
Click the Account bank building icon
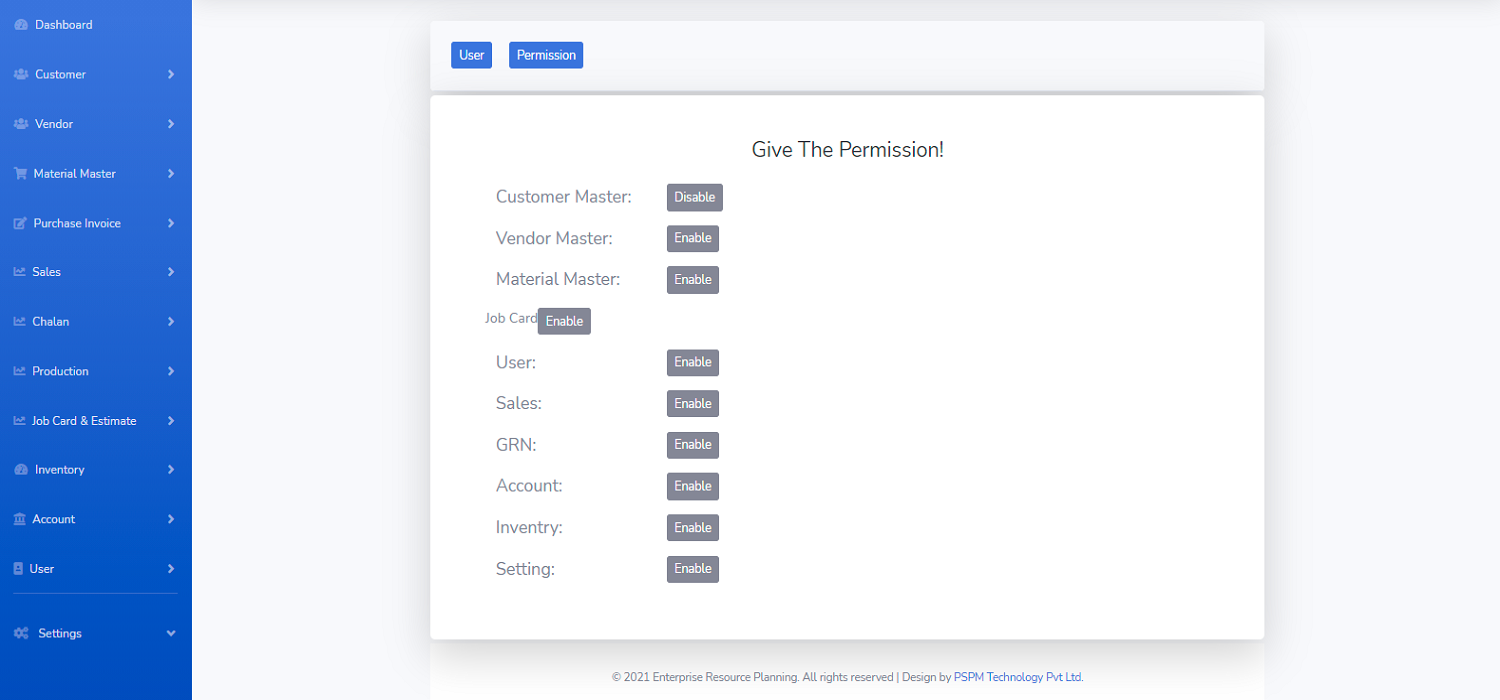20,520
